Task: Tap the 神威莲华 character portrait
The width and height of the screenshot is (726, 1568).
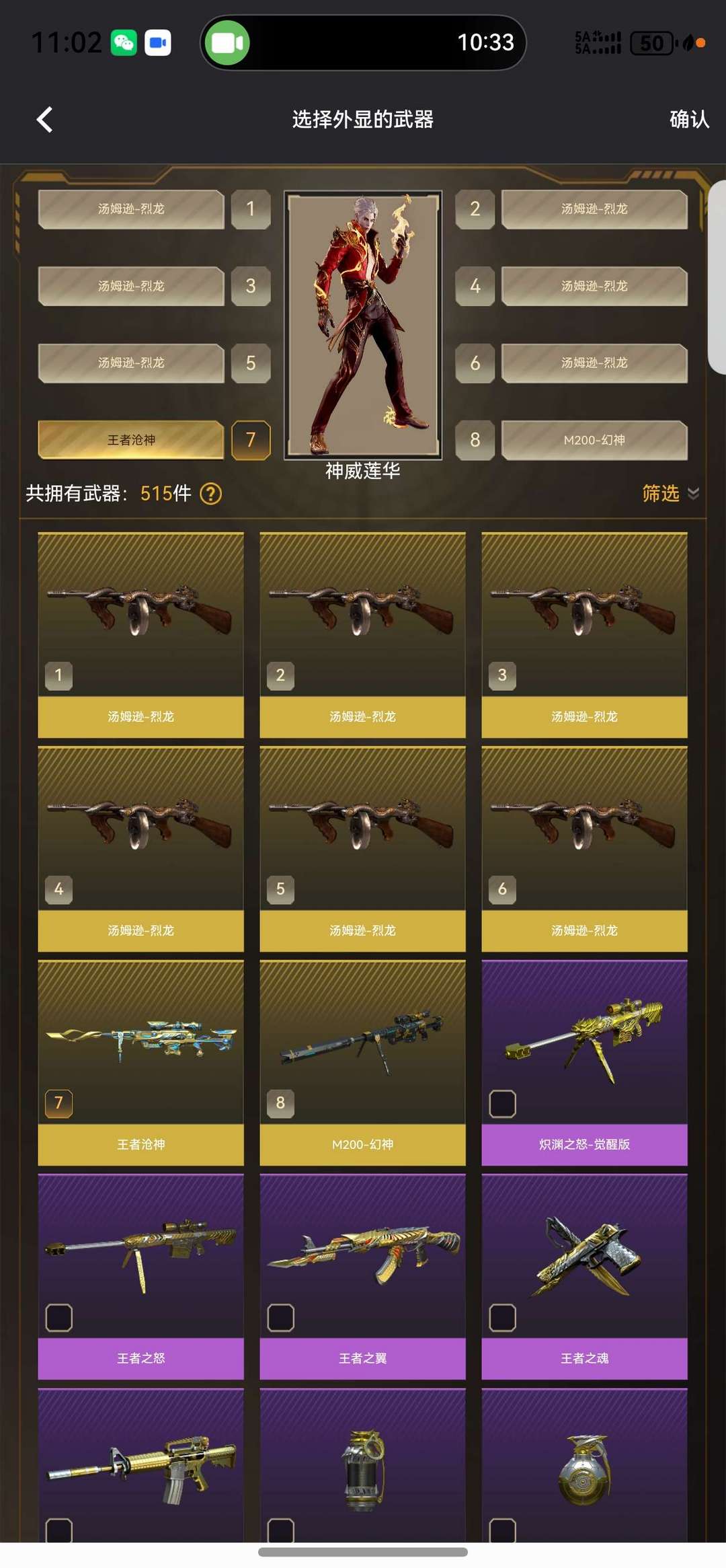Action: (363, 324)
